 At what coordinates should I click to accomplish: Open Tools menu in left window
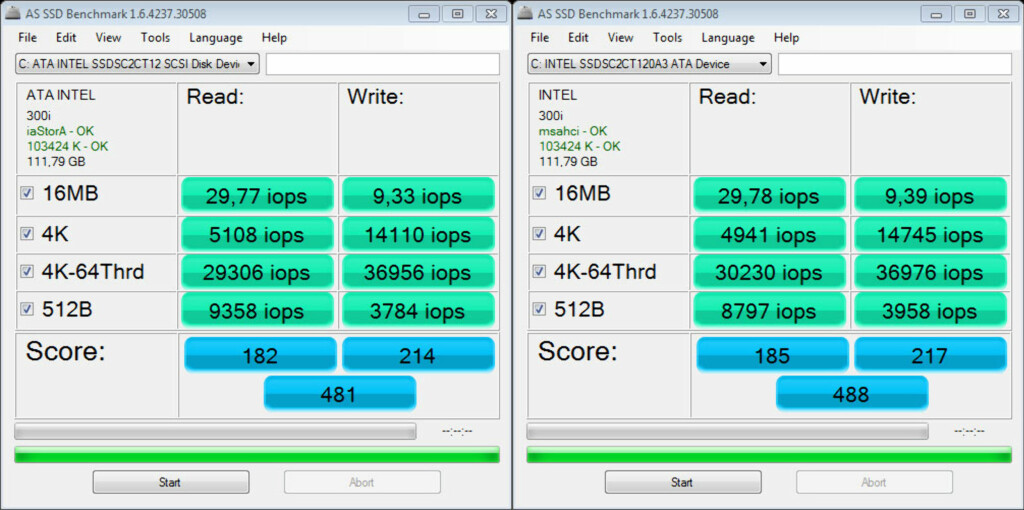tap(155, 38)
